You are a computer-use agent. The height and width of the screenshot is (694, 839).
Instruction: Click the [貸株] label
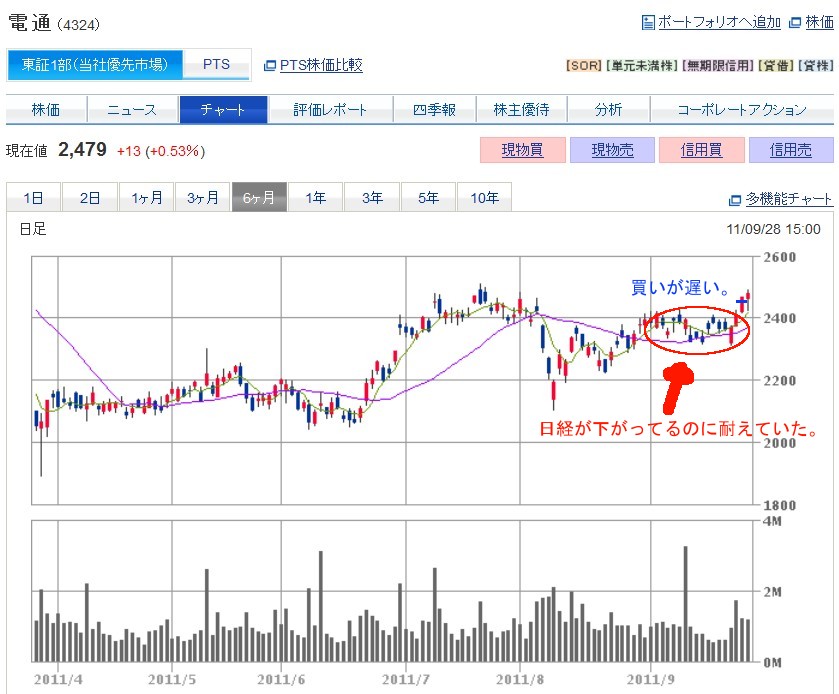point(815,66)
